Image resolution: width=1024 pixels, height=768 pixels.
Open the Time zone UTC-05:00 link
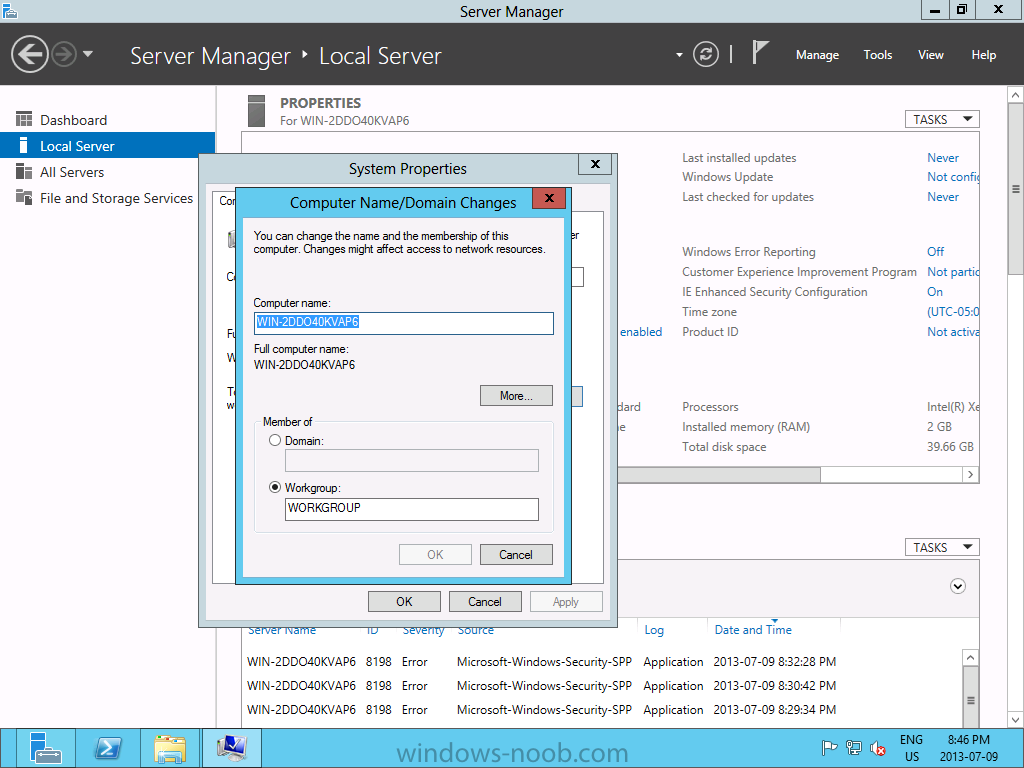point(953,312)
